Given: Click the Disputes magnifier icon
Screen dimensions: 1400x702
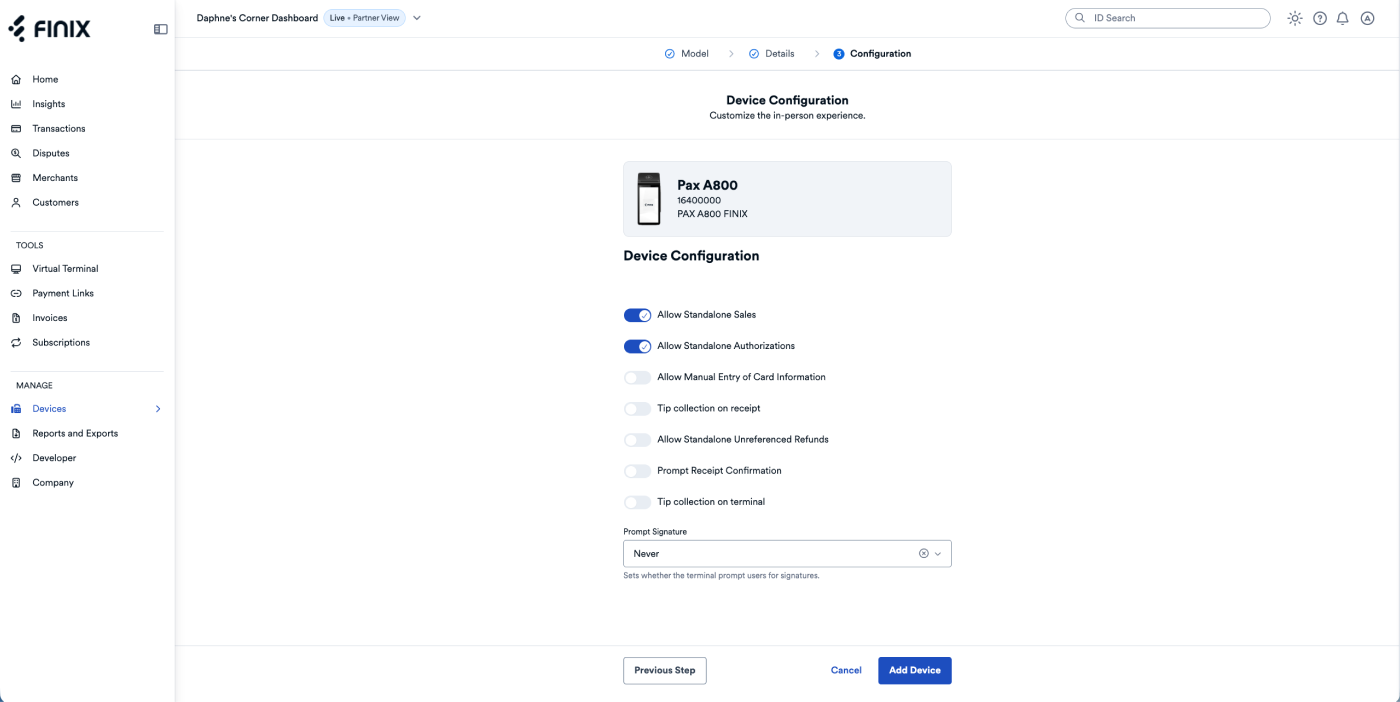Looking at the screenshot, I should 16,153.
